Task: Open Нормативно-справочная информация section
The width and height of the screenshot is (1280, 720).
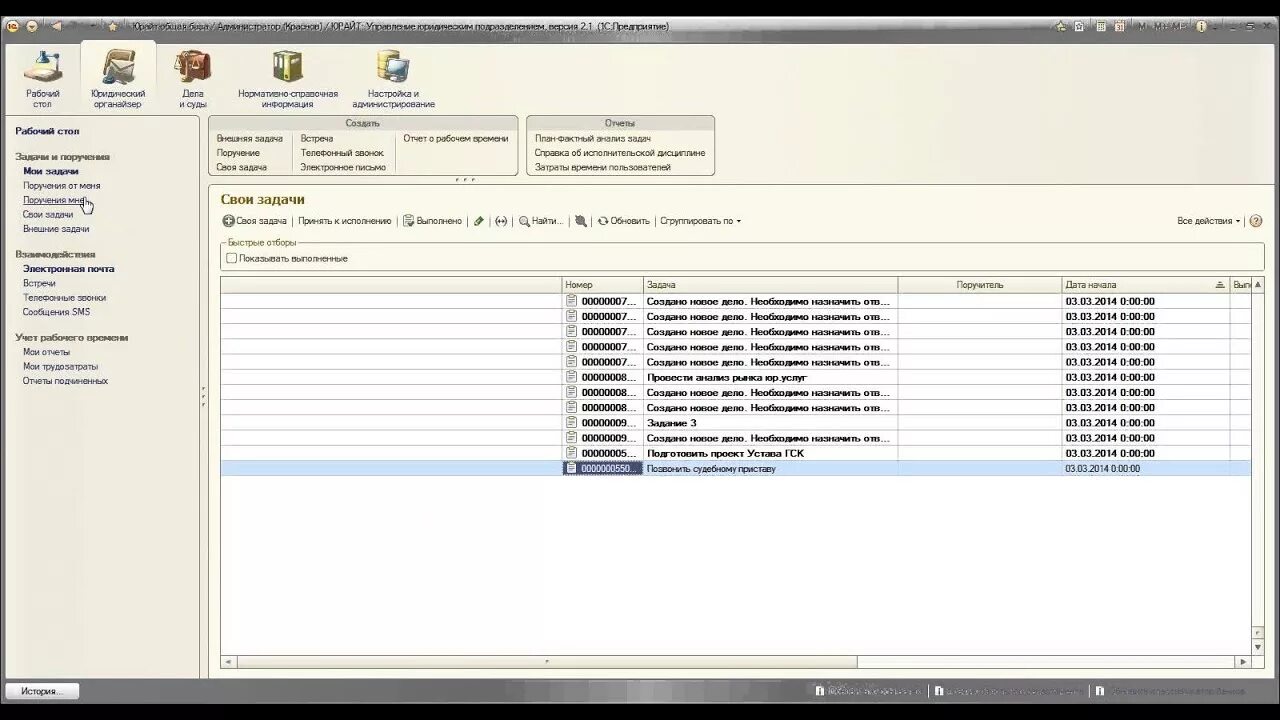Action: (288, 78)
